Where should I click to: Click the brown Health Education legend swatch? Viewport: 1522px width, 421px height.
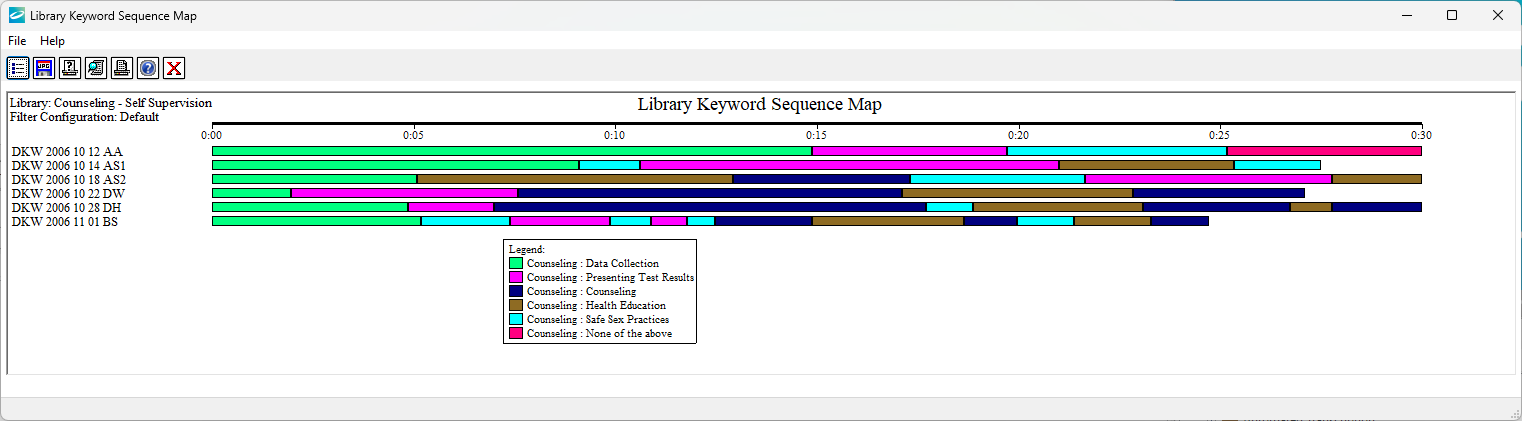(516, 306)
